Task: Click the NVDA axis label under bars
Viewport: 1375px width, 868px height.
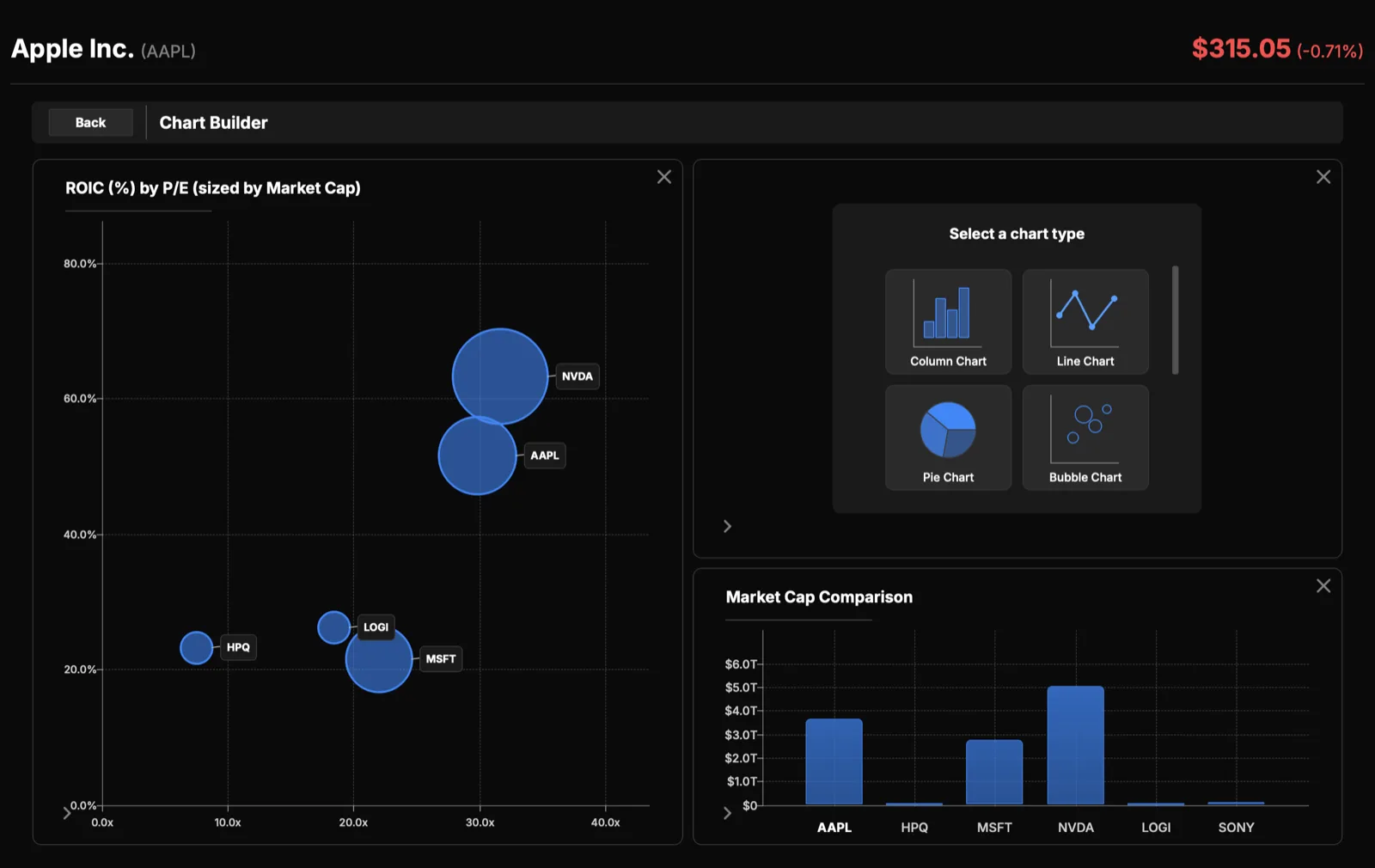Action: tap(1076, 828)
